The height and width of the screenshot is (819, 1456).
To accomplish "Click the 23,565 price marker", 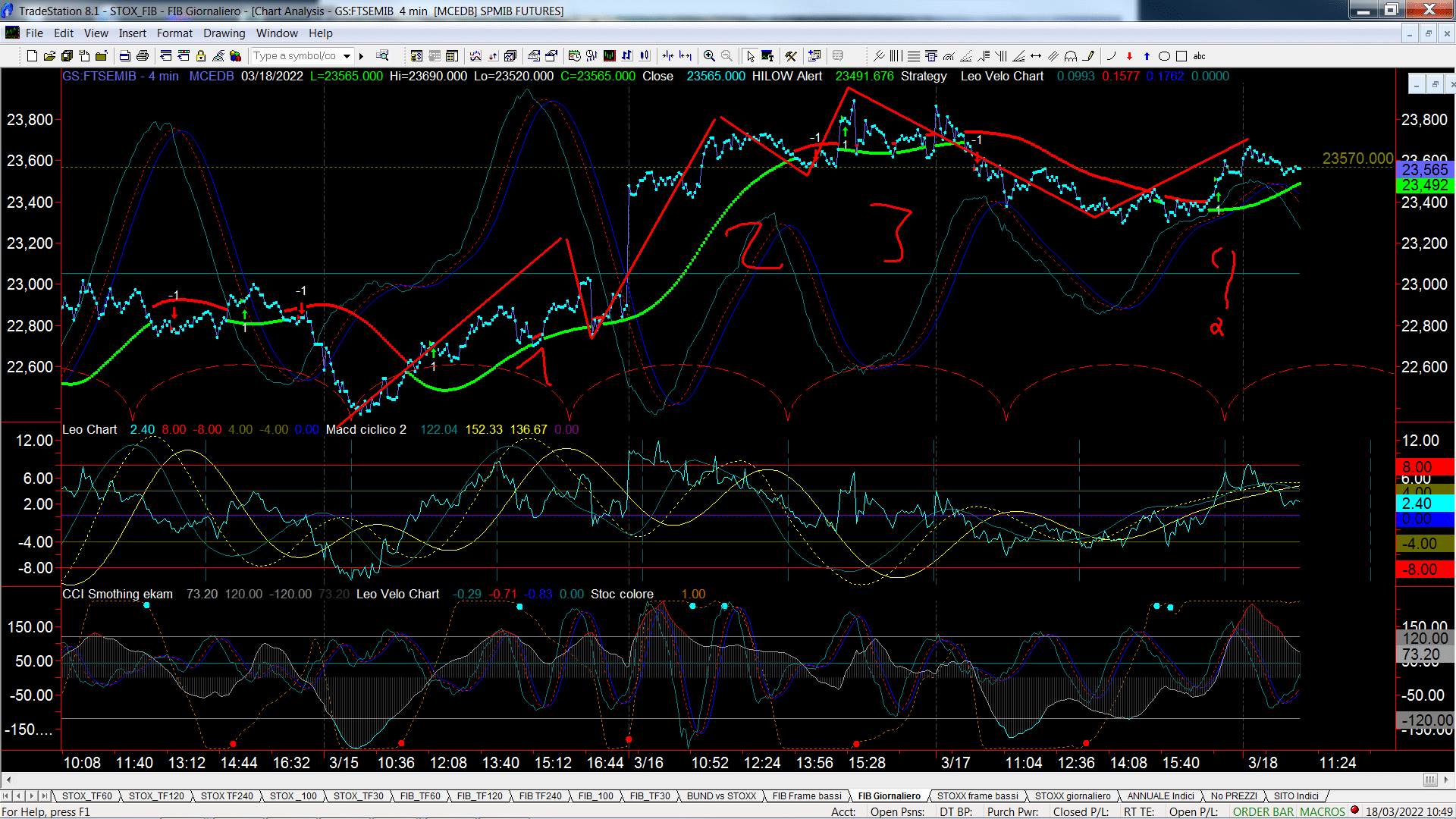I will (1425, 170).
